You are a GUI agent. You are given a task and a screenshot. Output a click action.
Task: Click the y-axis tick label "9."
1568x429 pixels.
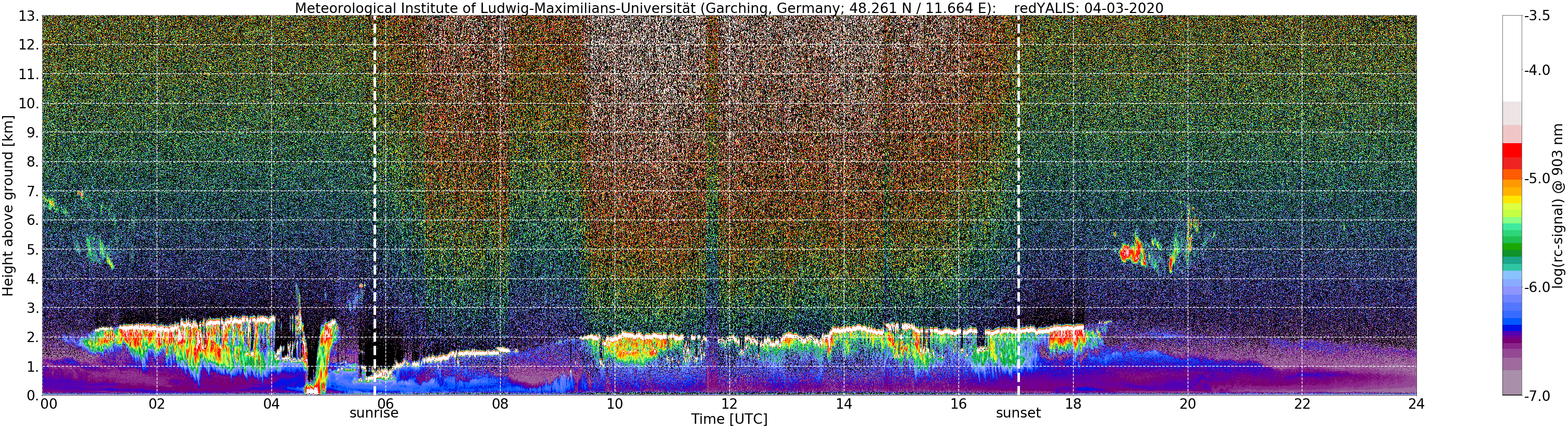point(33,133)
